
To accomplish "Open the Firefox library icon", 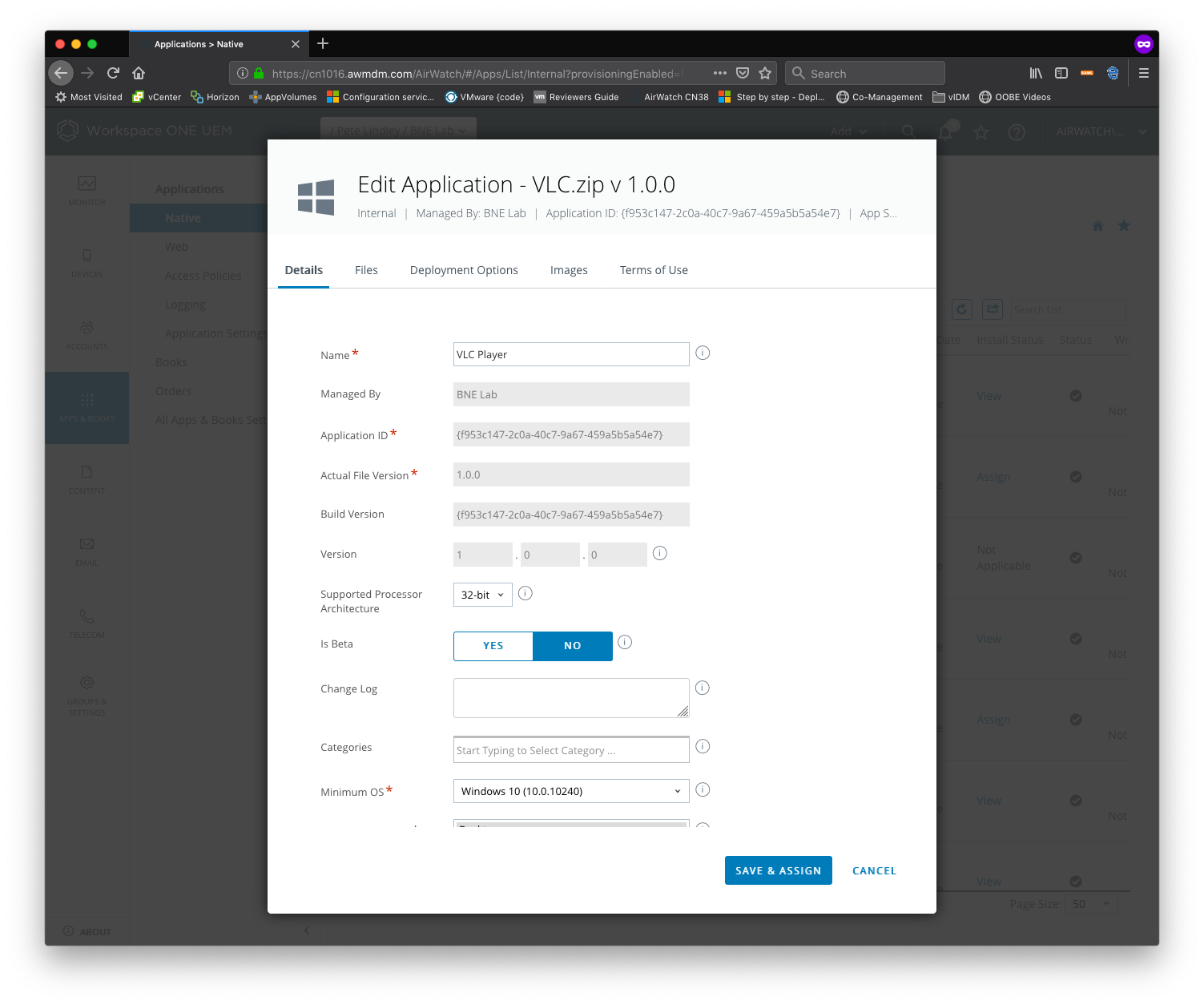I will 1036,73.
